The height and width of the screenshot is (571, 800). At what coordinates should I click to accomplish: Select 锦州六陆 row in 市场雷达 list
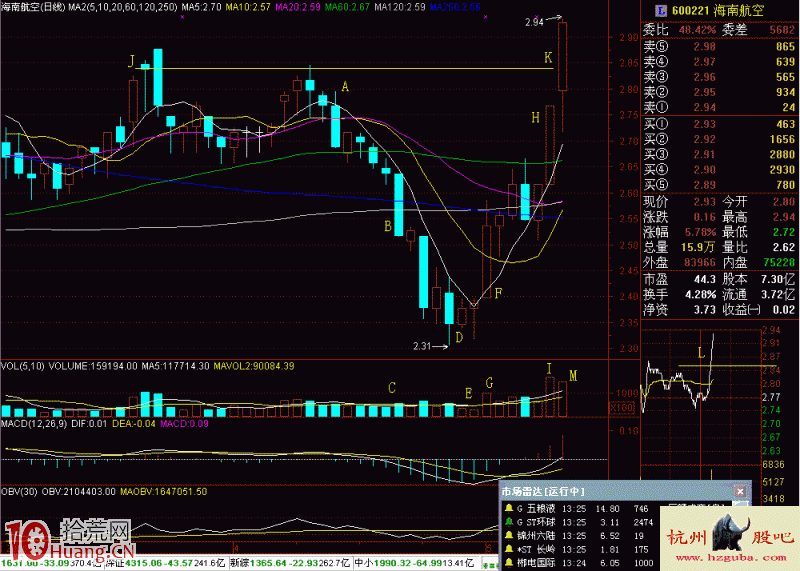(580, 536)
